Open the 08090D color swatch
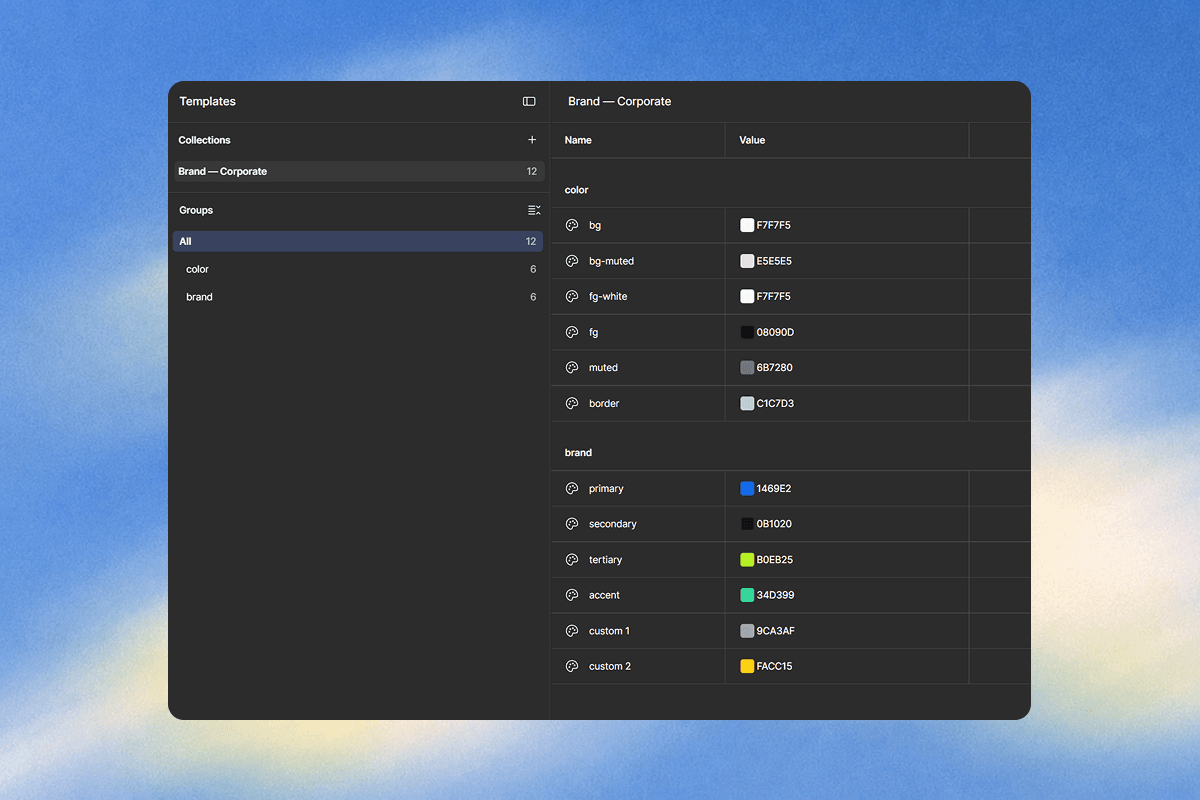1200x800 pixels. (747, 332)
